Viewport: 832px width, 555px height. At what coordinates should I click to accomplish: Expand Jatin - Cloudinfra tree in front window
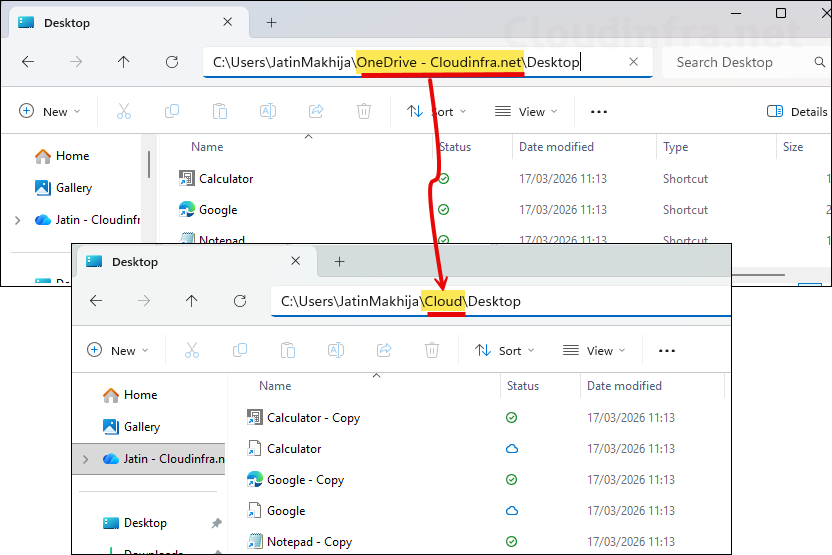point(85,459)
